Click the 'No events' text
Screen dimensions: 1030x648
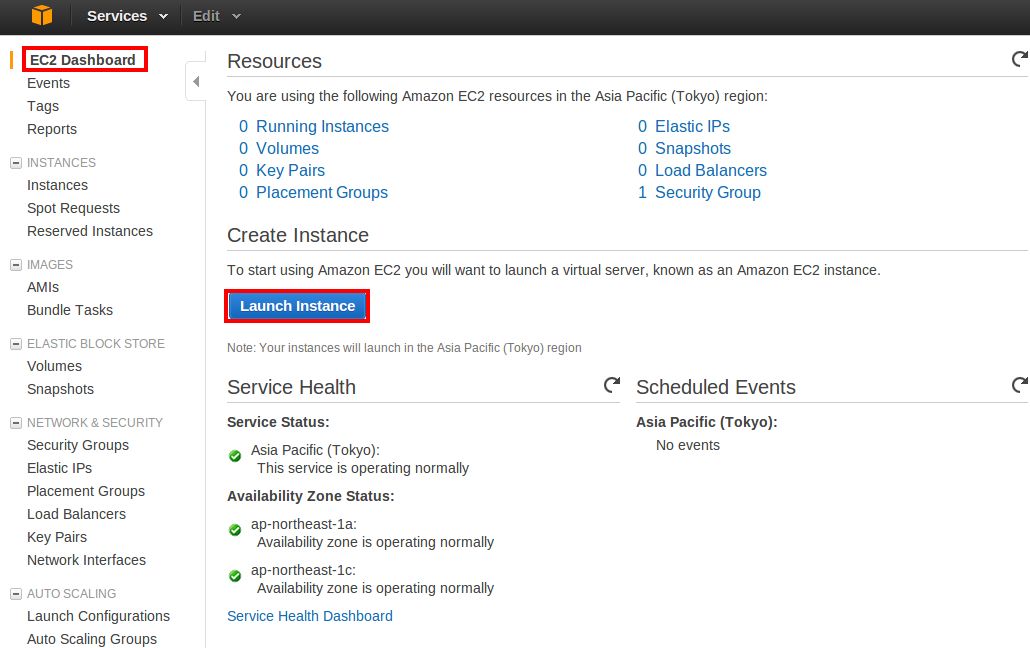click(688, 445)
